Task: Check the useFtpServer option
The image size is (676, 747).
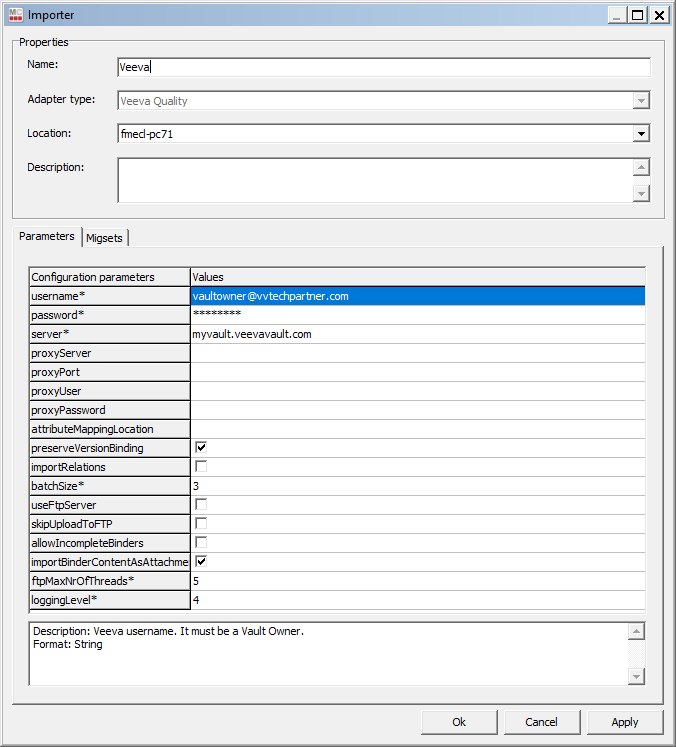Action: tap(201, 505)
